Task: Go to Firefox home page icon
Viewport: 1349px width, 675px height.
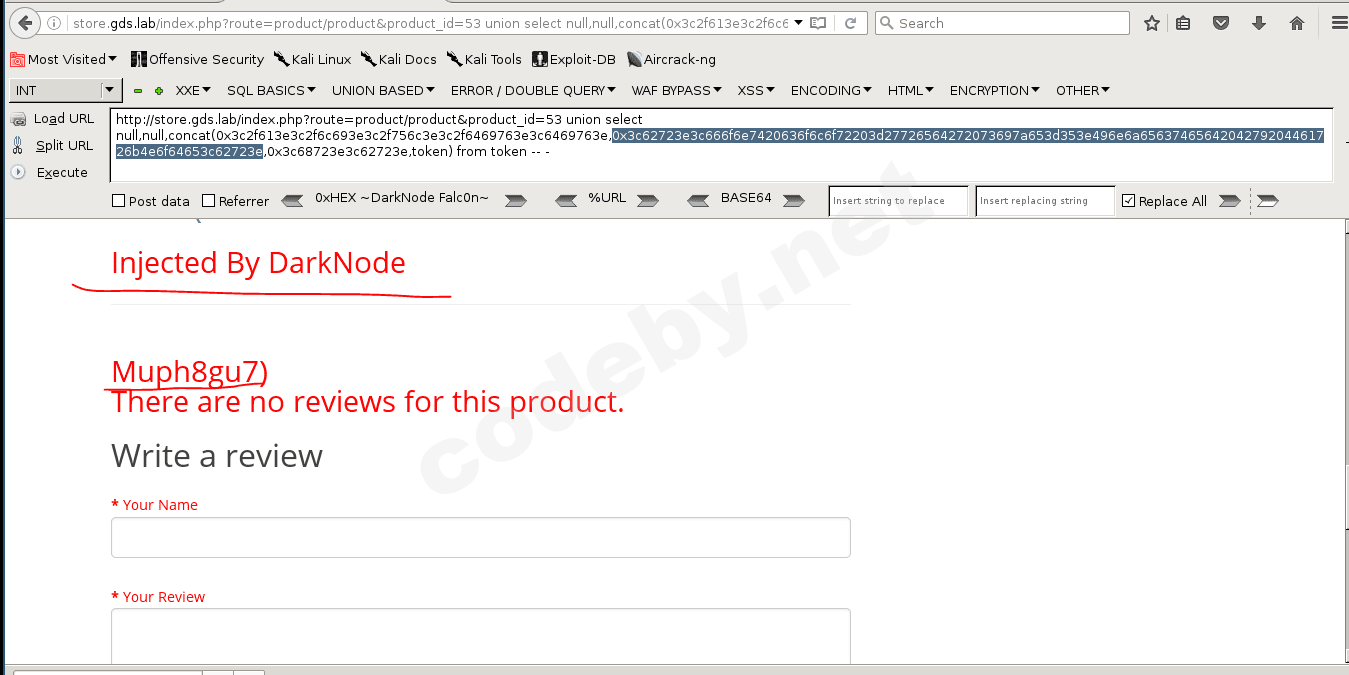Action: tap(1297, 23)
